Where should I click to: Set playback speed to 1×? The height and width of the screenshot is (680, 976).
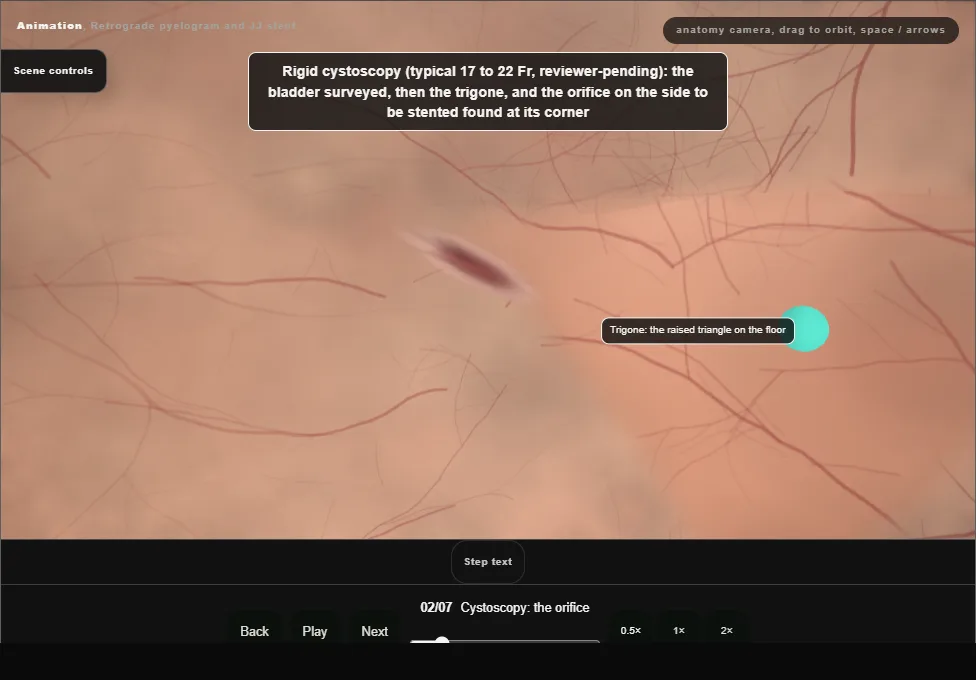coord(679,631)
